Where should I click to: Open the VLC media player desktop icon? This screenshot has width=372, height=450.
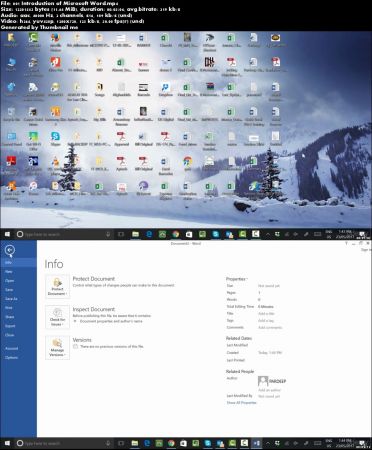(55, 165)
